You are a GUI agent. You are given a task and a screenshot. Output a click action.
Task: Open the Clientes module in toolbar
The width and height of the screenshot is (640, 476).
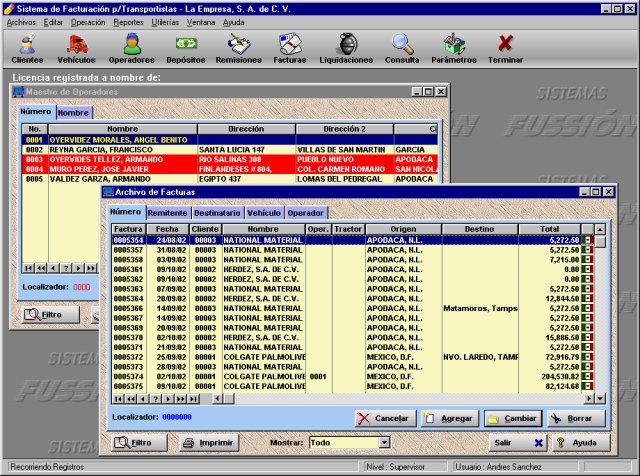click(27, 48)
